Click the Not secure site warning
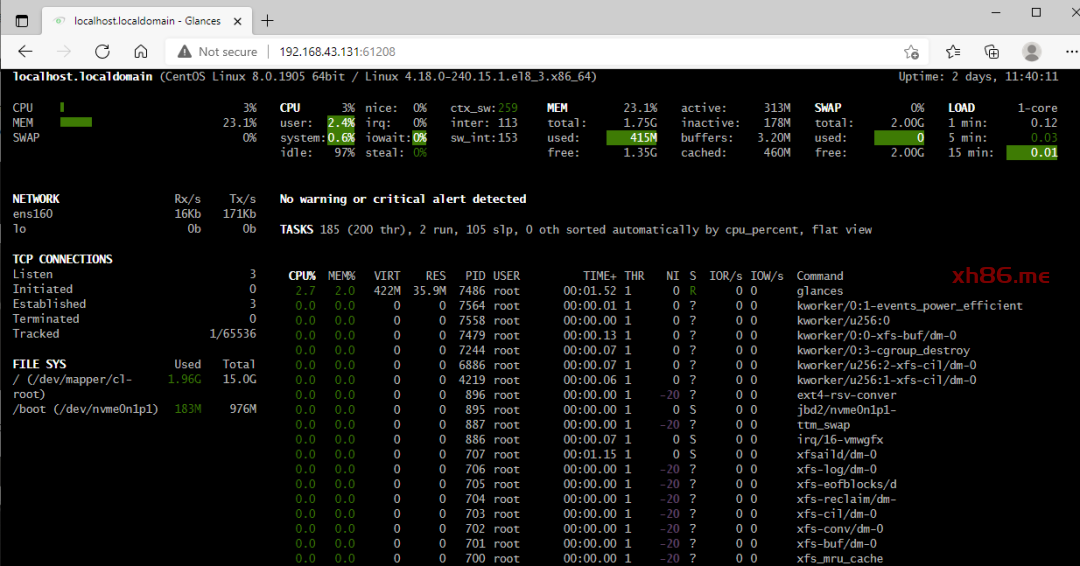This screenshot has width=1080, height=566. (217, 52)
